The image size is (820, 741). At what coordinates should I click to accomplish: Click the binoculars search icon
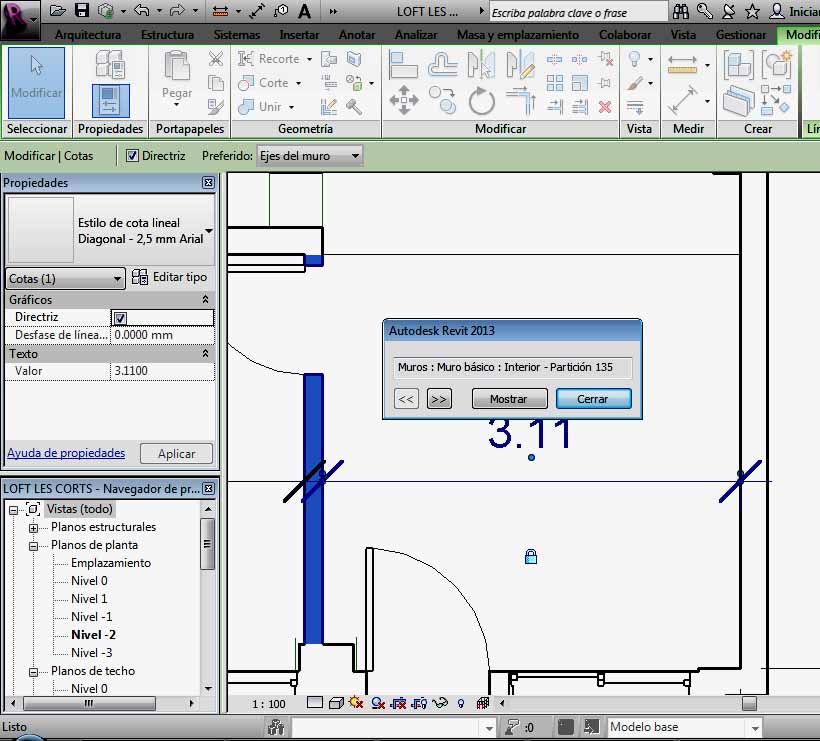pyautogui.click(x=681, y=11)
